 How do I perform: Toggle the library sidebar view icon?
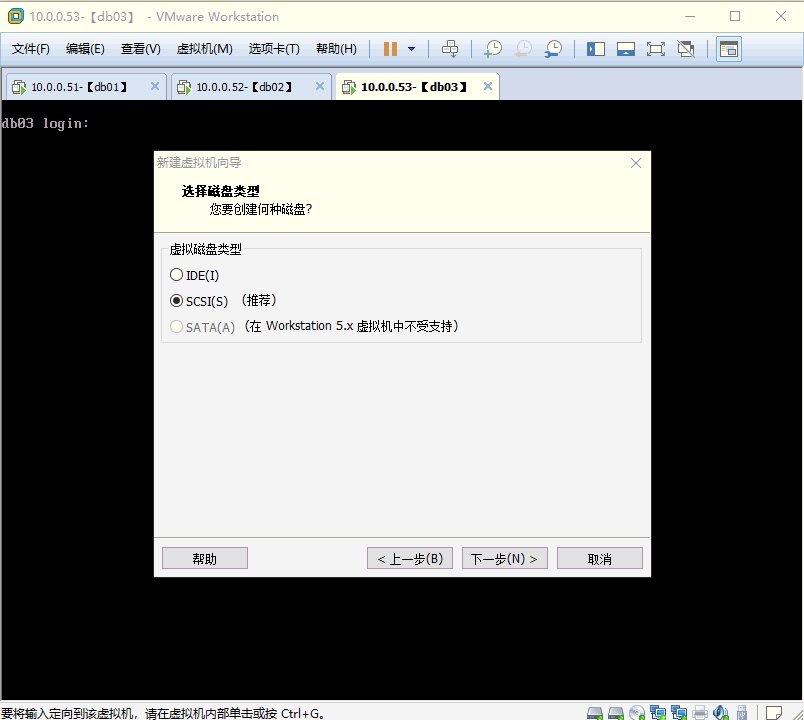pos(596,49)
